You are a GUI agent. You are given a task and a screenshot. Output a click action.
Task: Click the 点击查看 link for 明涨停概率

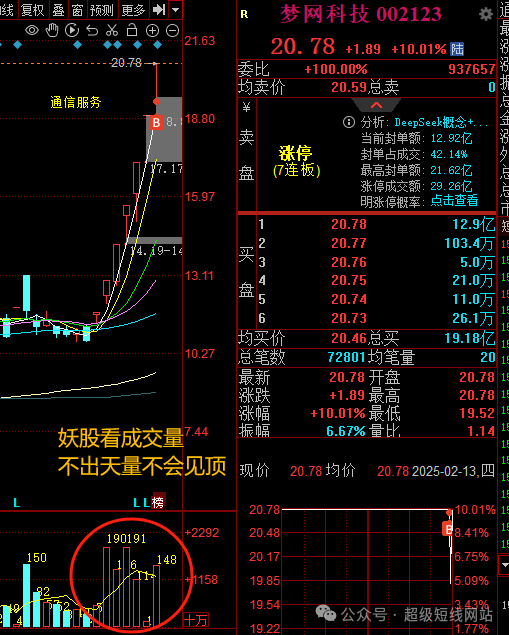(x=454, y=200)
